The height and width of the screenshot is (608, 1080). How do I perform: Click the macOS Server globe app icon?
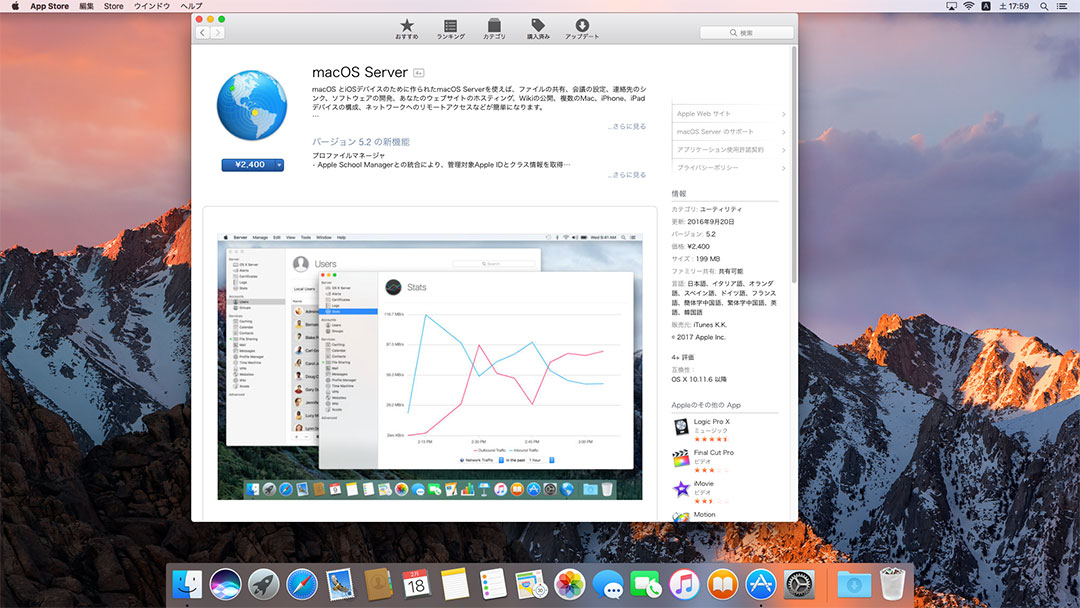252,105
